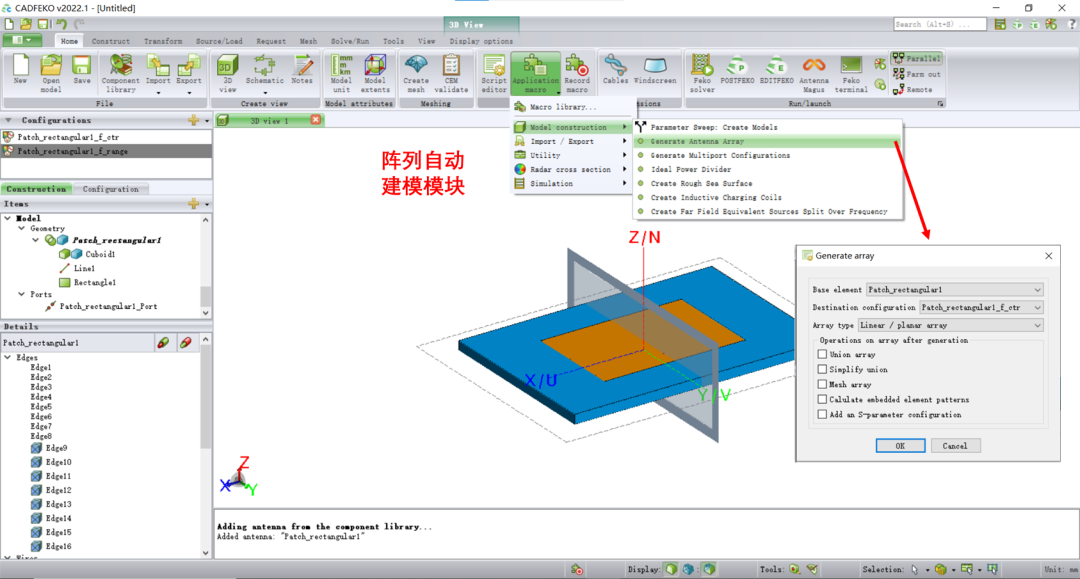Collapse the Geometry tree node
Screen dimensions: 1080x579
pyautogui.click(x=21, y=229)
